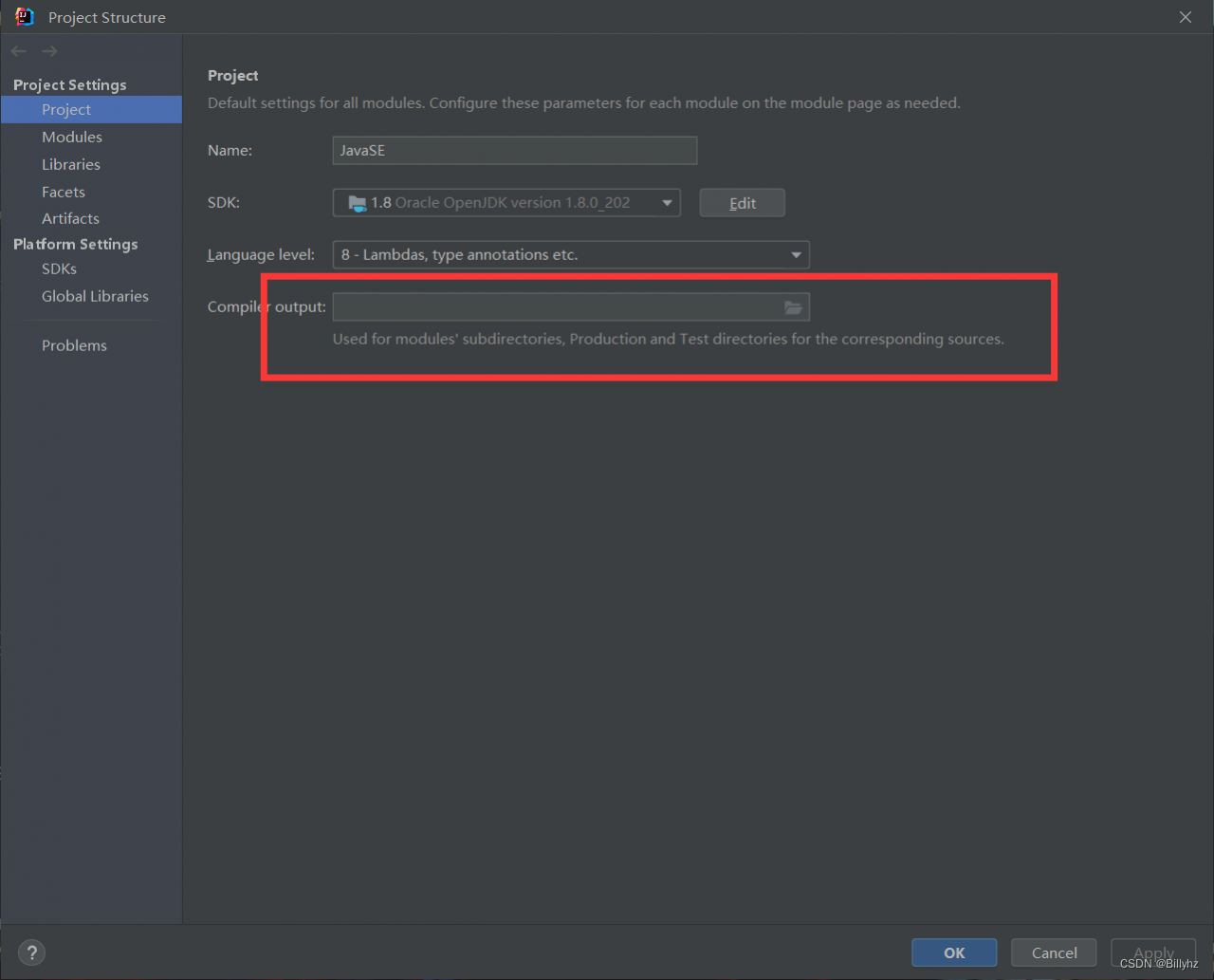The width and height of the screenshot is (1214, 980).
Task: Click the 'Language level:' label
Action: coord(261,255)
